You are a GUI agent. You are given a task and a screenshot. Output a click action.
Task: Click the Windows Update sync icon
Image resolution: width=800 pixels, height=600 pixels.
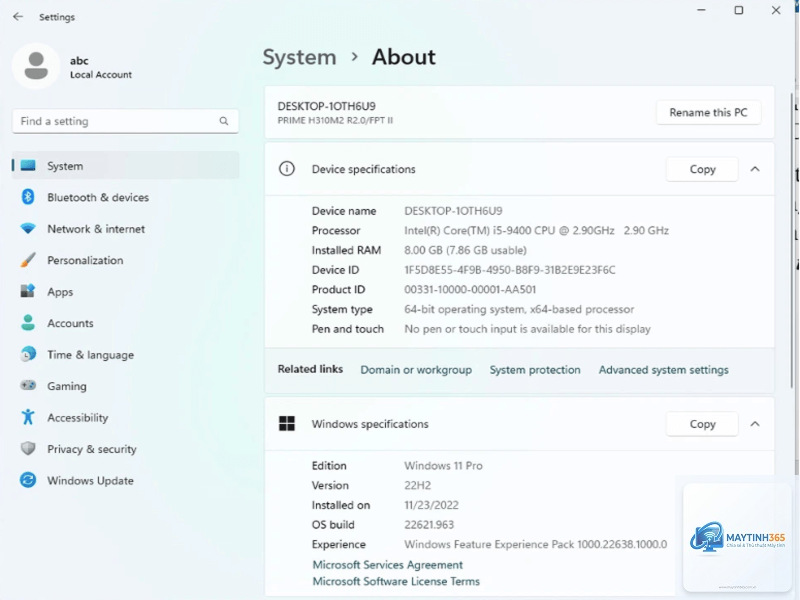click(28, 480)
